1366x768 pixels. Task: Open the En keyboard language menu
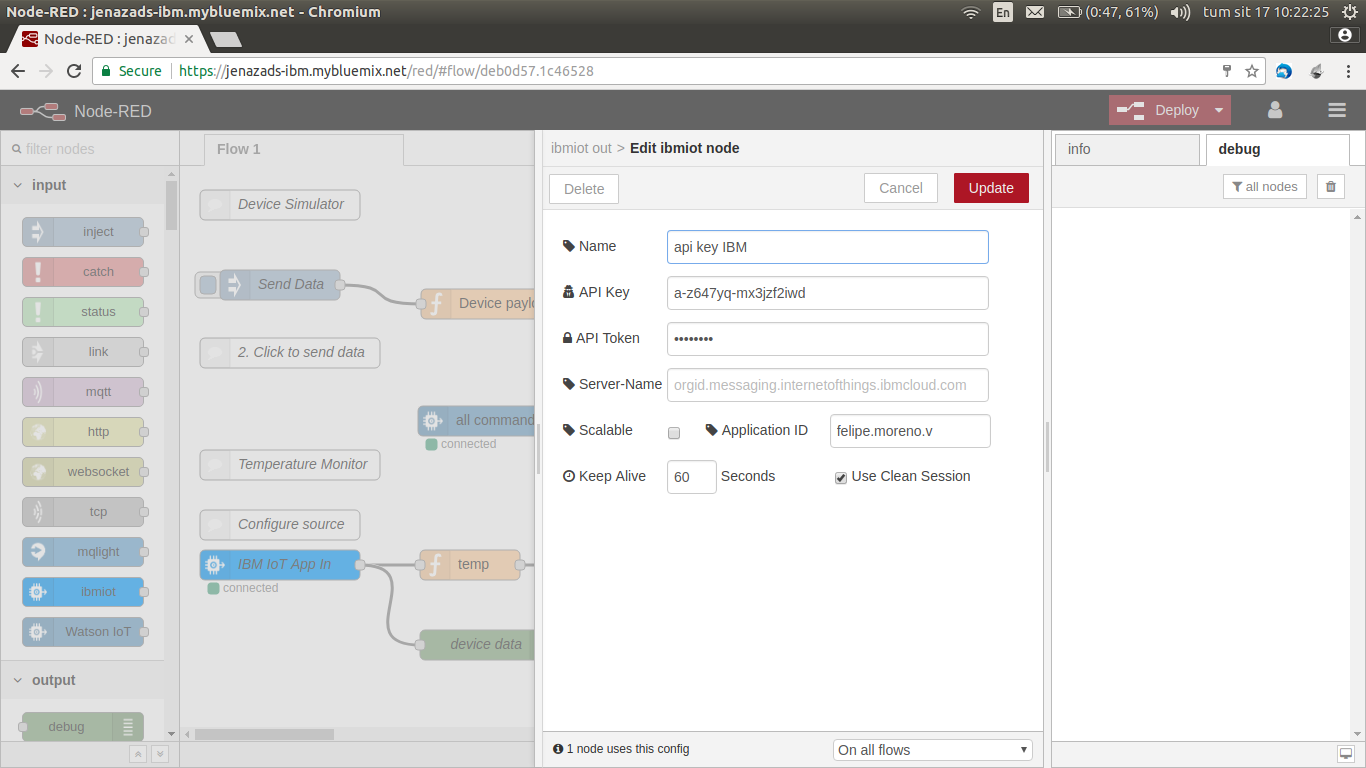pos(1003,12)
